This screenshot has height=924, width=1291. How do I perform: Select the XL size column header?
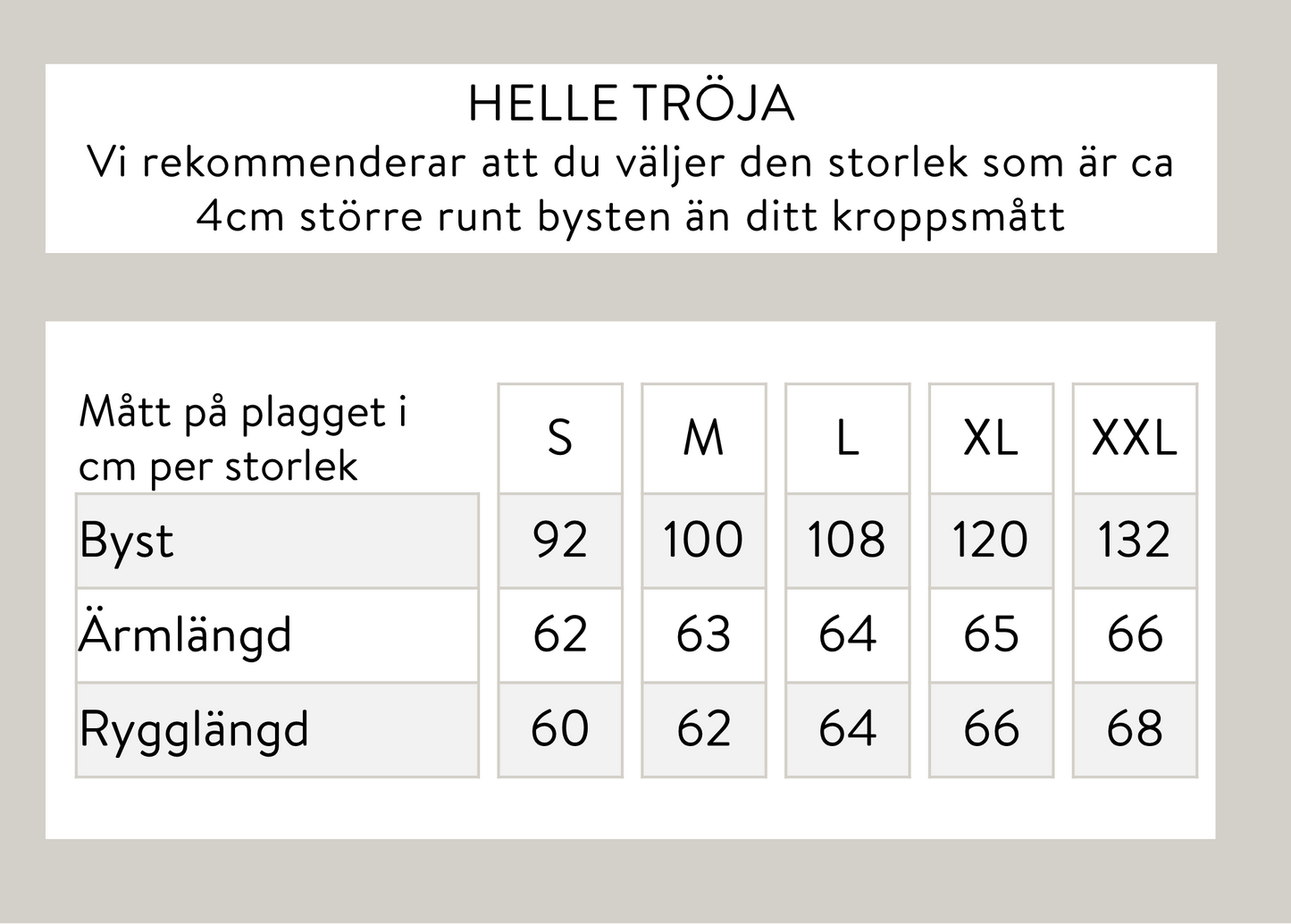point(991,438)
